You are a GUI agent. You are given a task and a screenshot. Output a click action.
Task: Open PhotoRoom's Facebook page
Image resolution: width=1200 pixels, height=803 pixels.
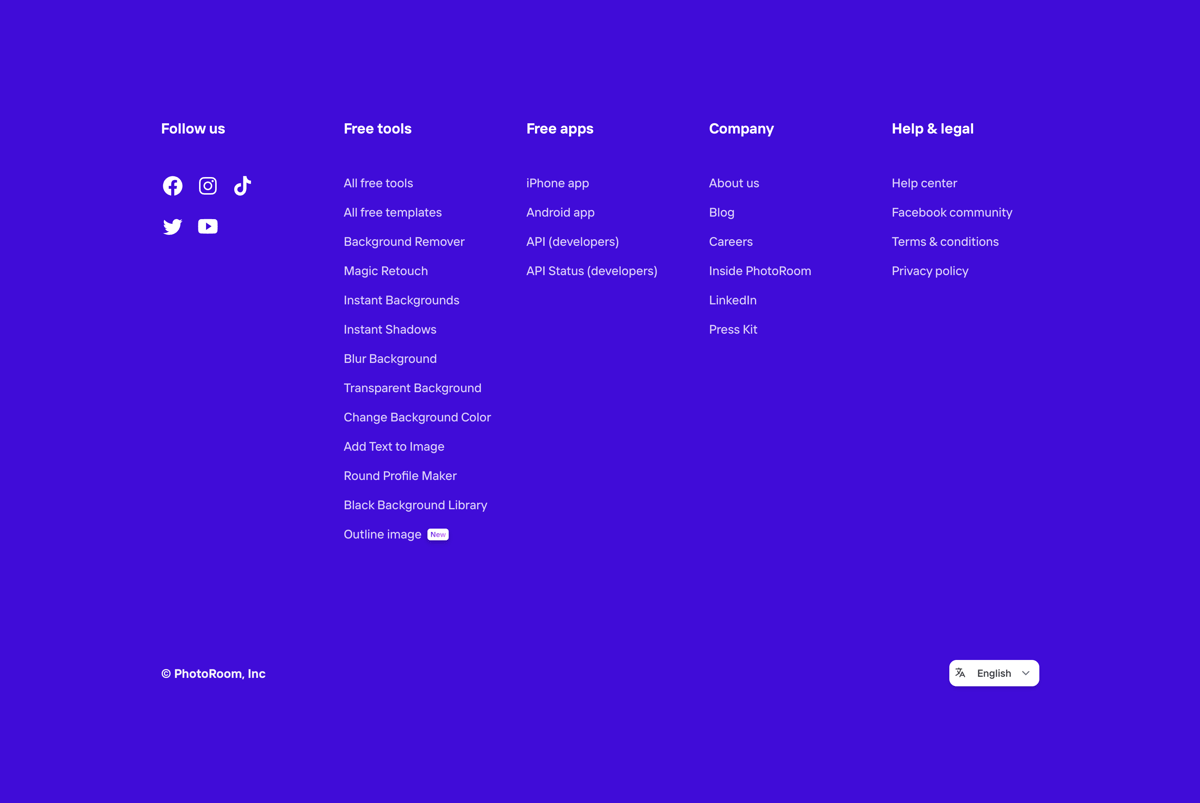coord(172,185)
